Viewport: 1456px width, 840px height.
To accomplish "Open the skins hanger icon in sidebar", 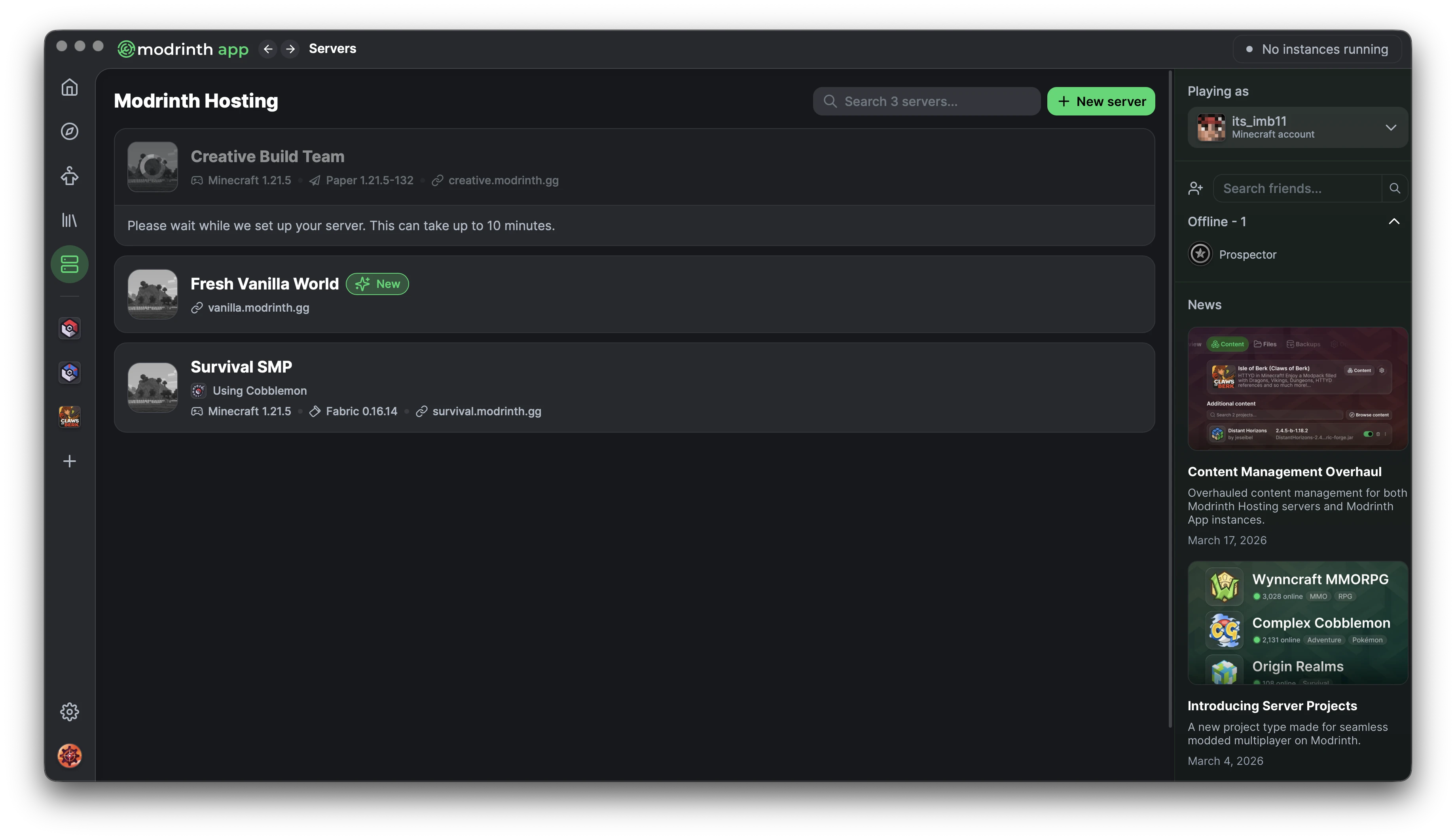I will click(x=69, y=176).
